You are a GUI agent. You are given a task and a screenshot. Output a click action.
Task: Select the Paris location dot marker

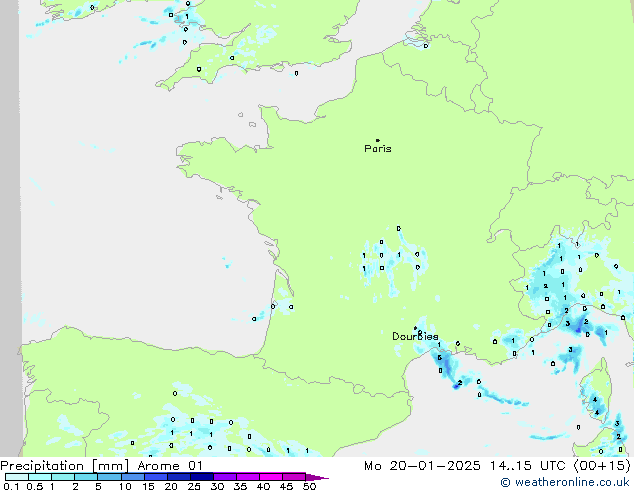tap(378, 140)
